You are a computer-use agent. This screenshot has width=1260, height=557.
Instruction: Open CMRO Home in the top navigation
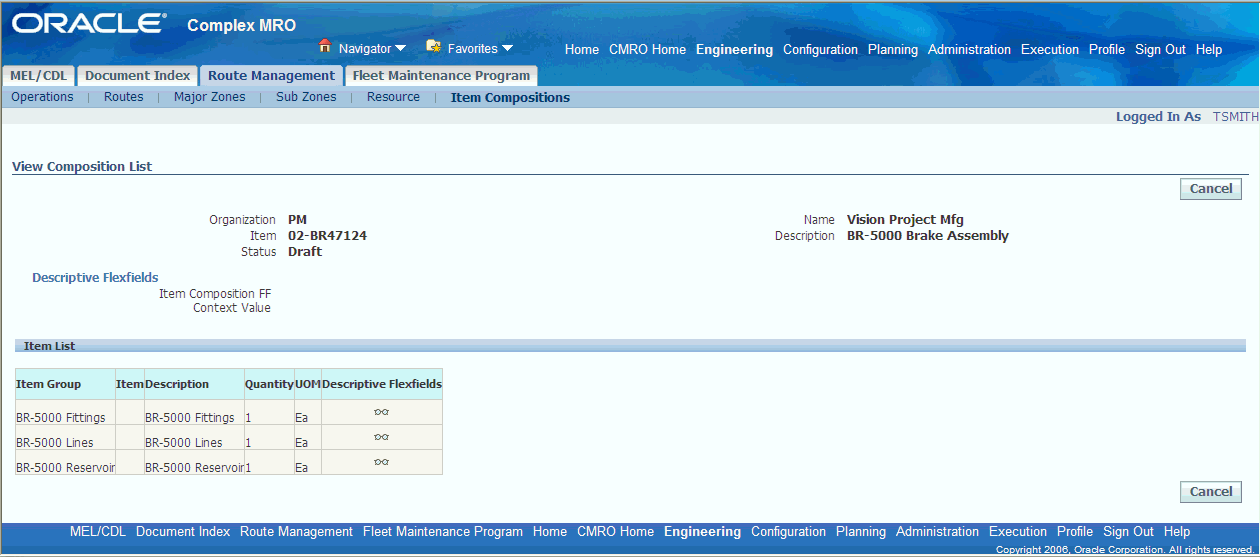[x=647, y=50]
